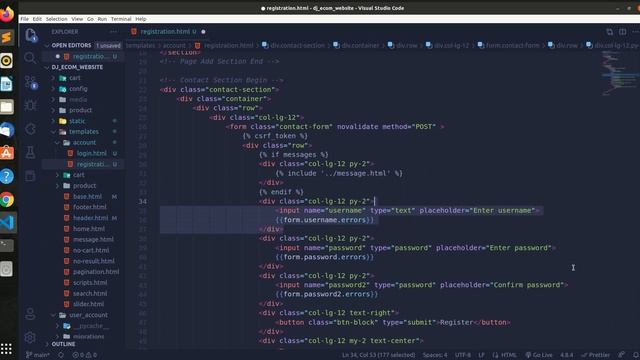
Task: Click Spaces: 4 indentation setting
Action: 435,355
